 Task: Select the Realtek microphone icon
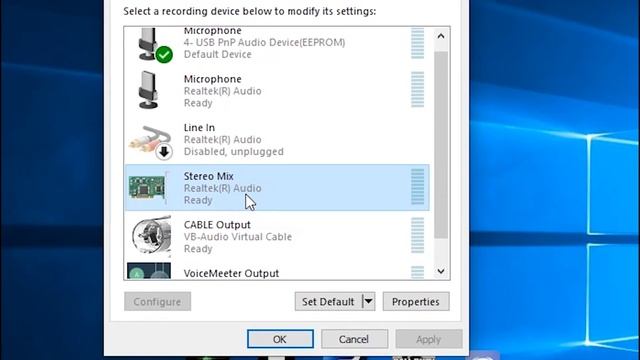pyautogui.click(x=148, y=90)
